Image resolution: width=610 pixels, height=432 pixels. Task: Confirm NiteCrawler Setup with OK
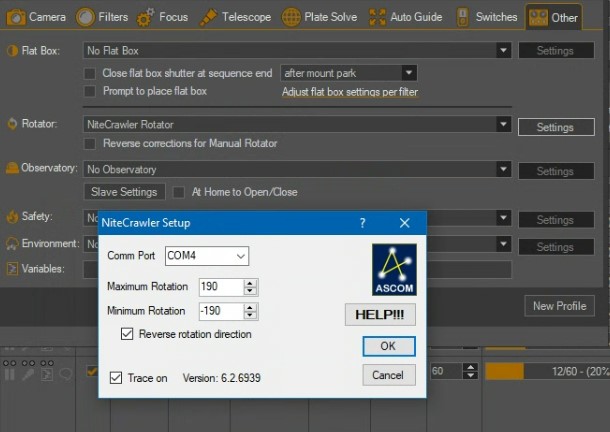click(389, 346)
